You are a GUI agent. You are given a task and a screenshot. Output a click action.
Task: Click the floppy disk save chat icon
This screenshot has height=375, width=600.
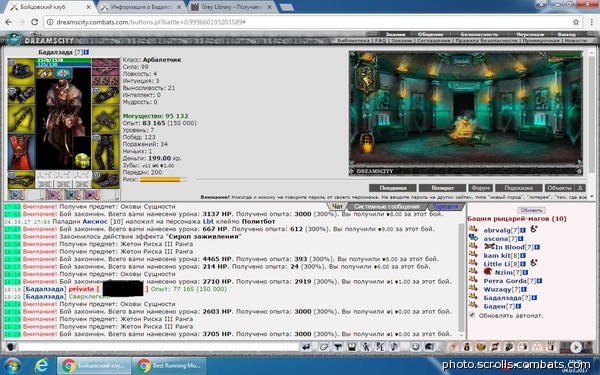point(352,347)
